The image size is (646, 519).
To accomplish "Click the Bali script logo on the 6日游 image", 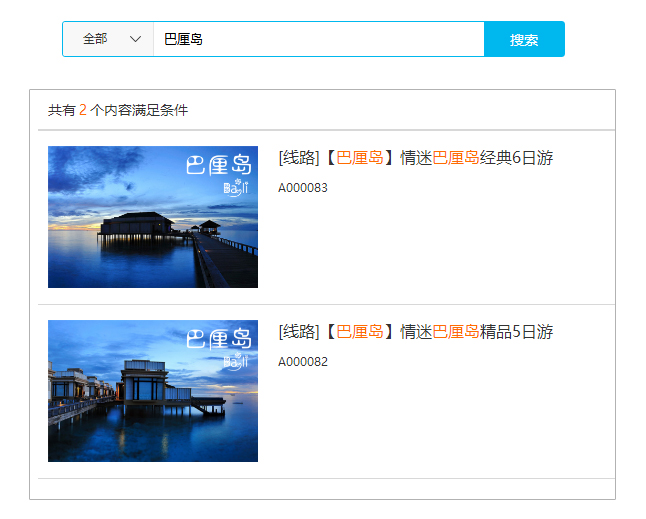I will tap(236, 188).
